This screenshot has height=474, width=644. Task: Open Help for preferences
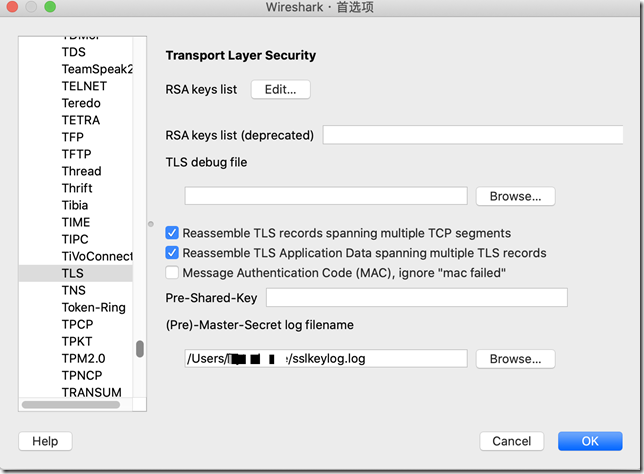point(45,441)
